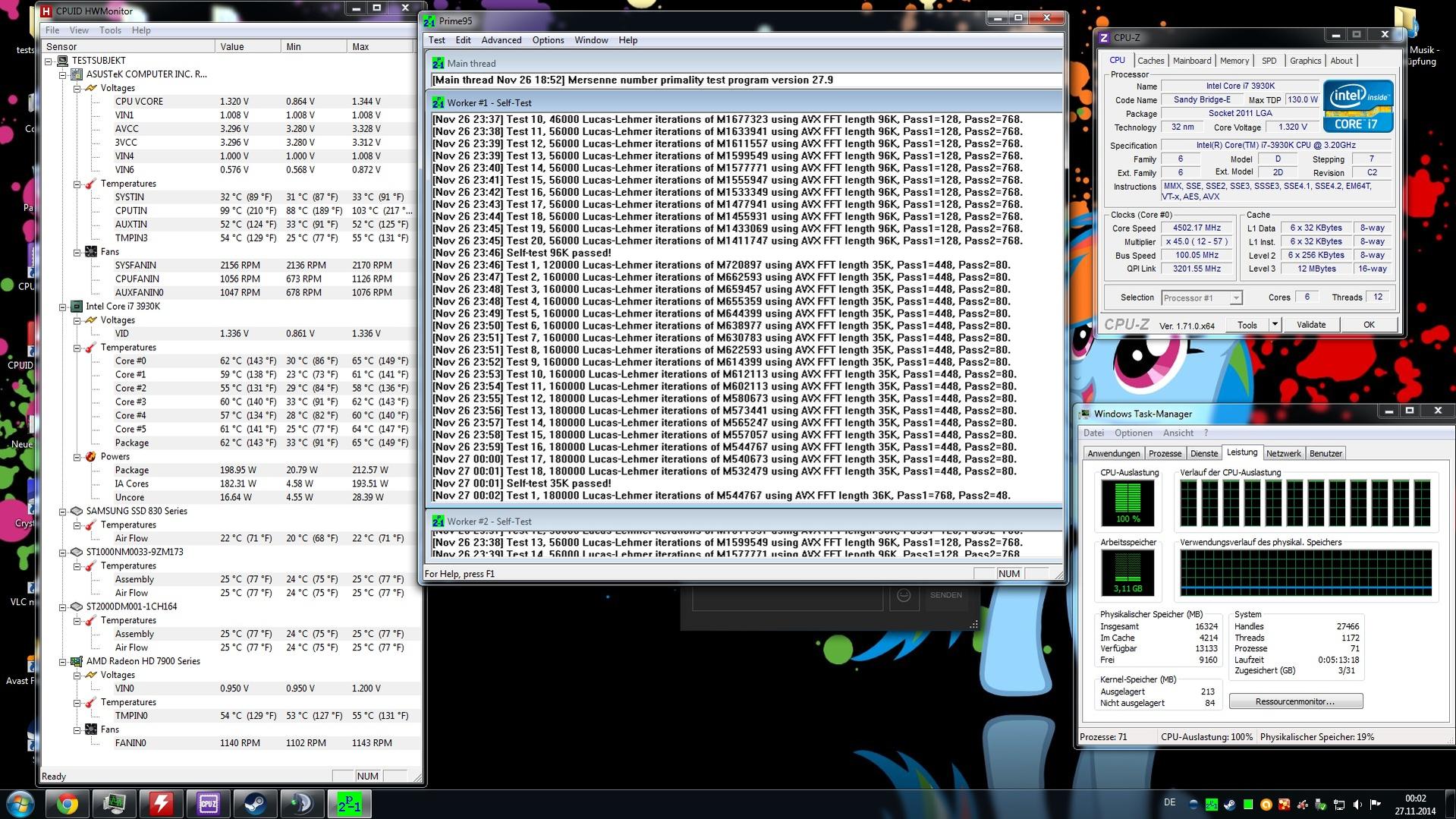Open the Windows Start orb
This screenshot has height=819, width=1456.
pyautogui.click(x=20, y=804)
